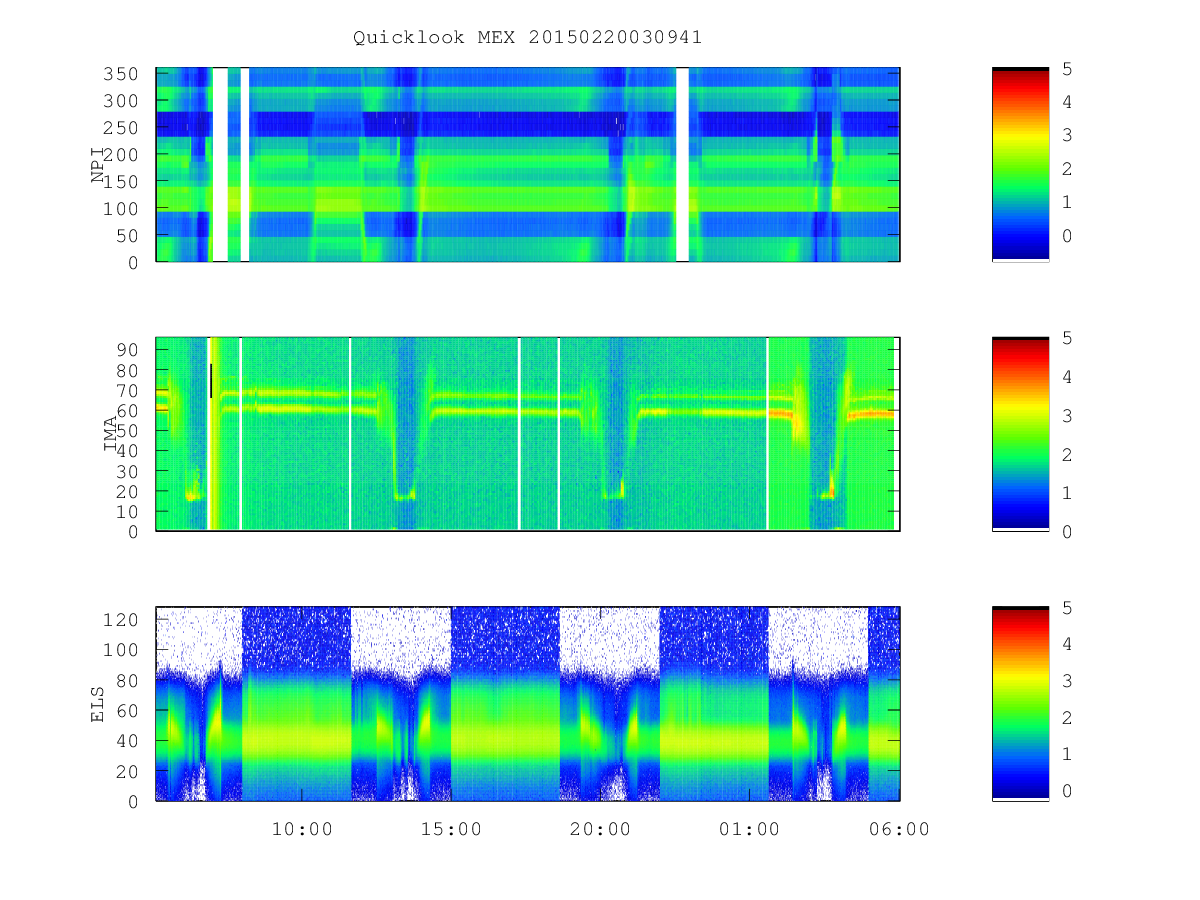Viewport: 1200px width, 900px height.
Task: Click the 10:00 time tick label
Action: click(x=302, y=829)
